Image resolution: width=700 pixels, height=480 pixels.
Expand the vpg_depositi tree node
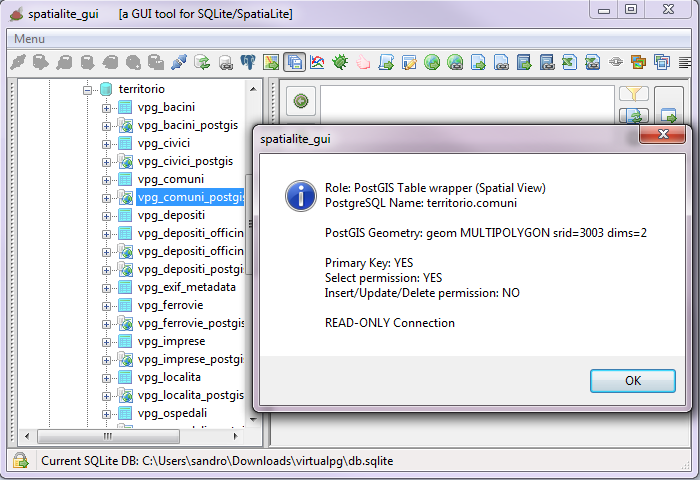click(106, 216)
